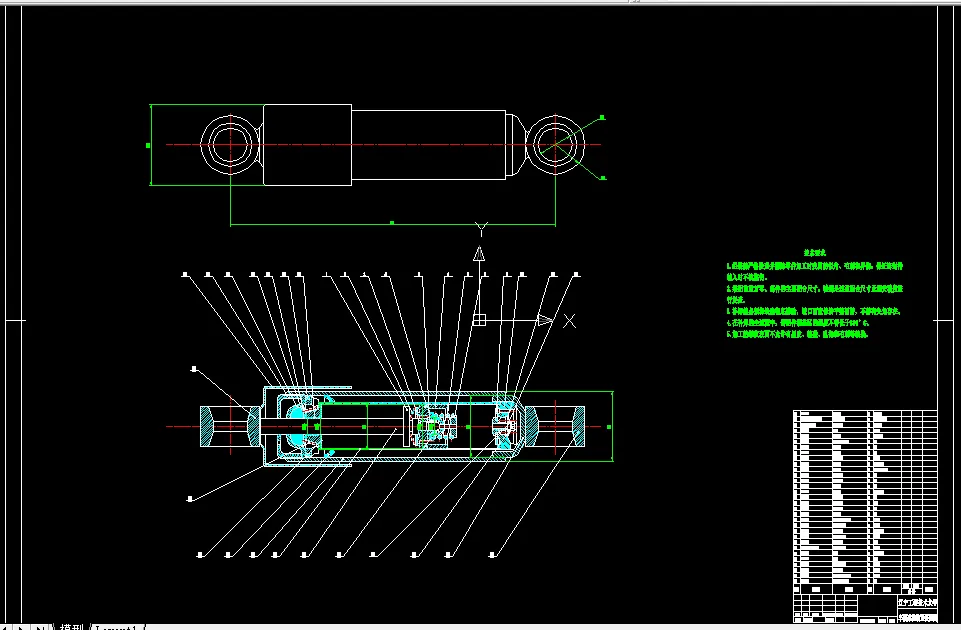Click the UCS icon origin square

[479, 321]
